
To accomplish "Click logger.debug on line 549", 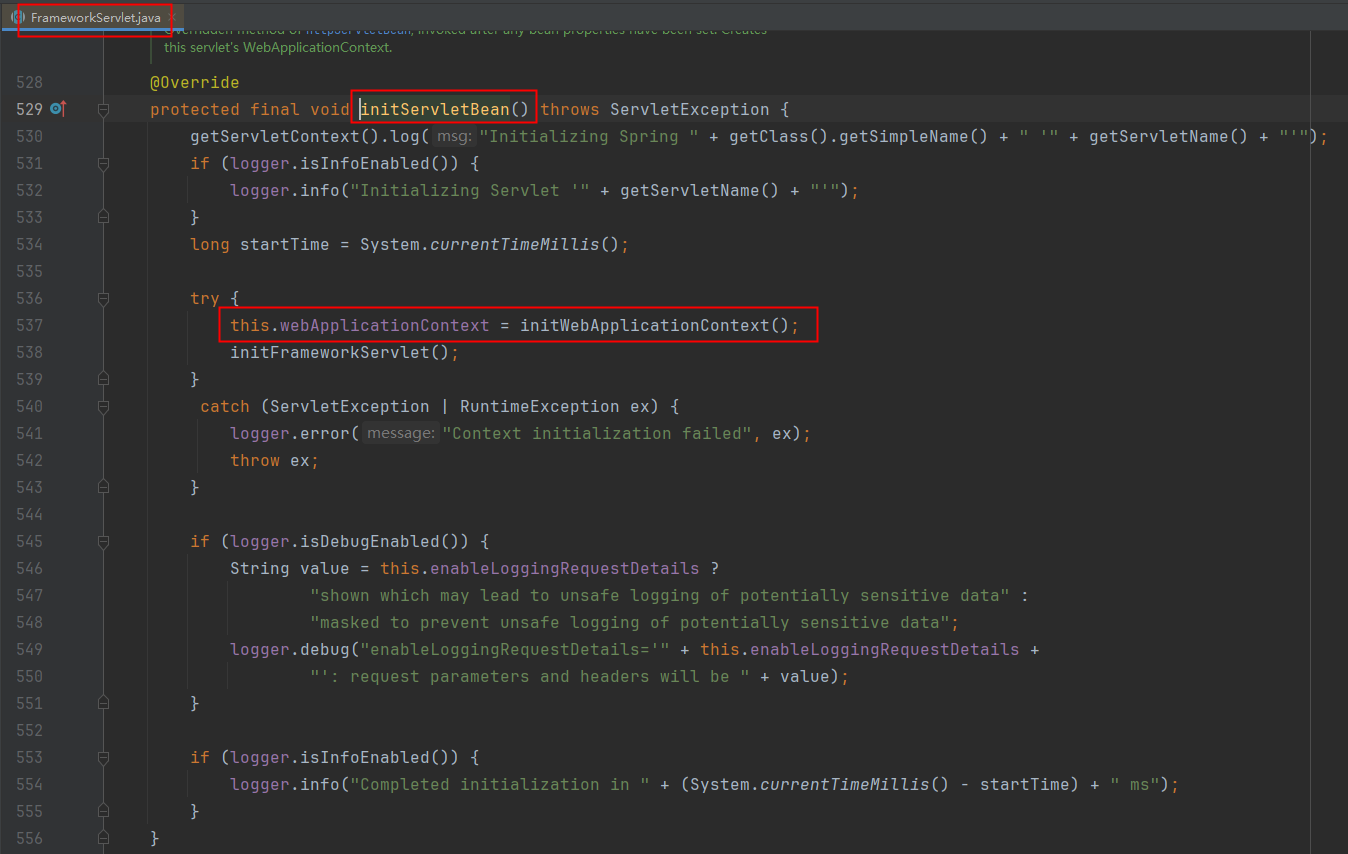I will (x=290, y=649).
